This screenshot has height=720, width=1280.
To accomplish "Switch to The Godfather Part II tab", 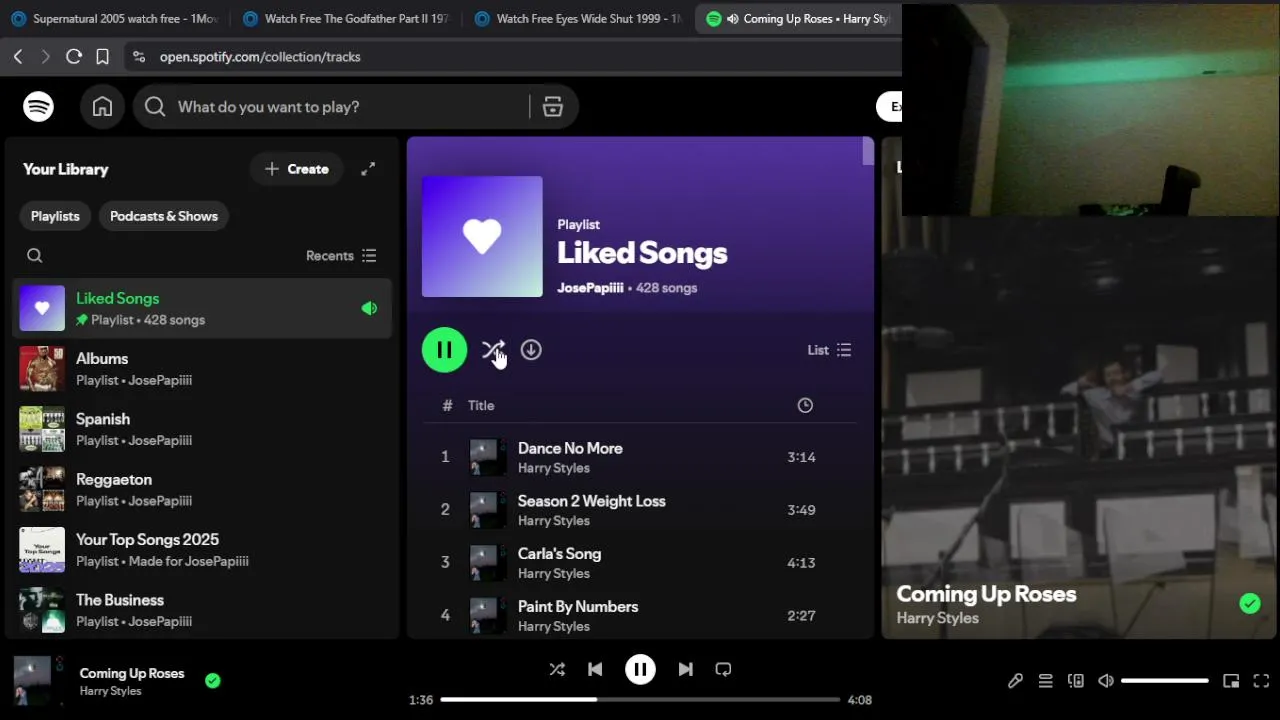I will [348, 19].
